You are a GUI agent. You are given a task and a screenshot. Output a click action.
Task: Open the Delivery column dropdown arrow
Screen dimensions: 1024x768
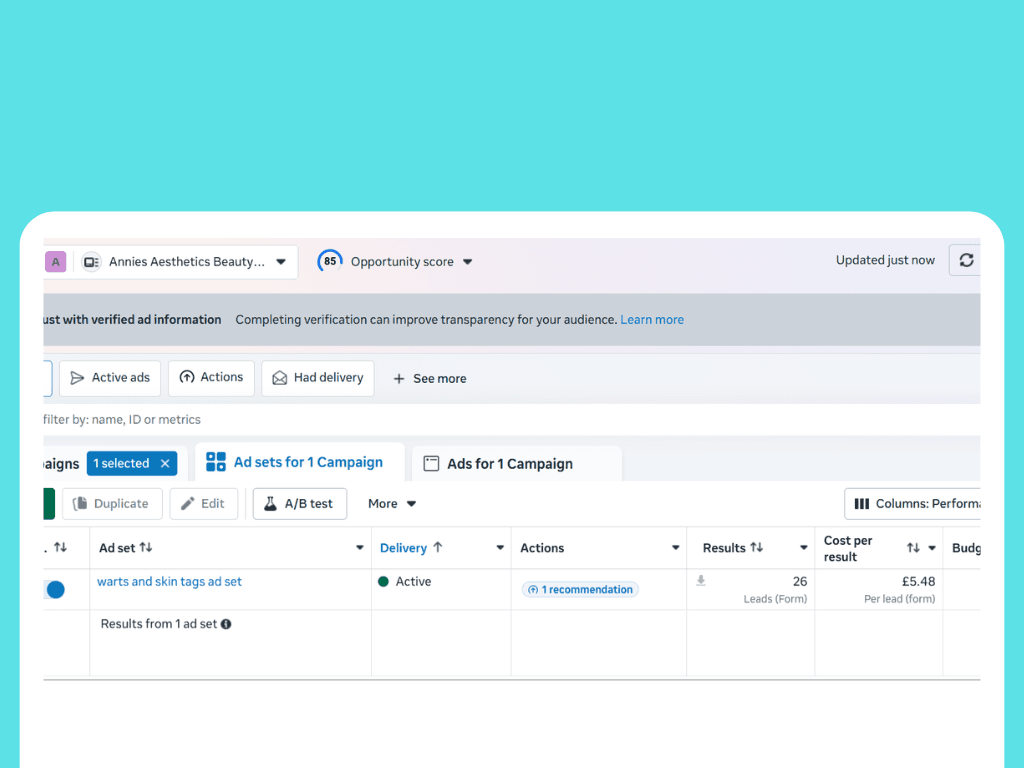500,548
